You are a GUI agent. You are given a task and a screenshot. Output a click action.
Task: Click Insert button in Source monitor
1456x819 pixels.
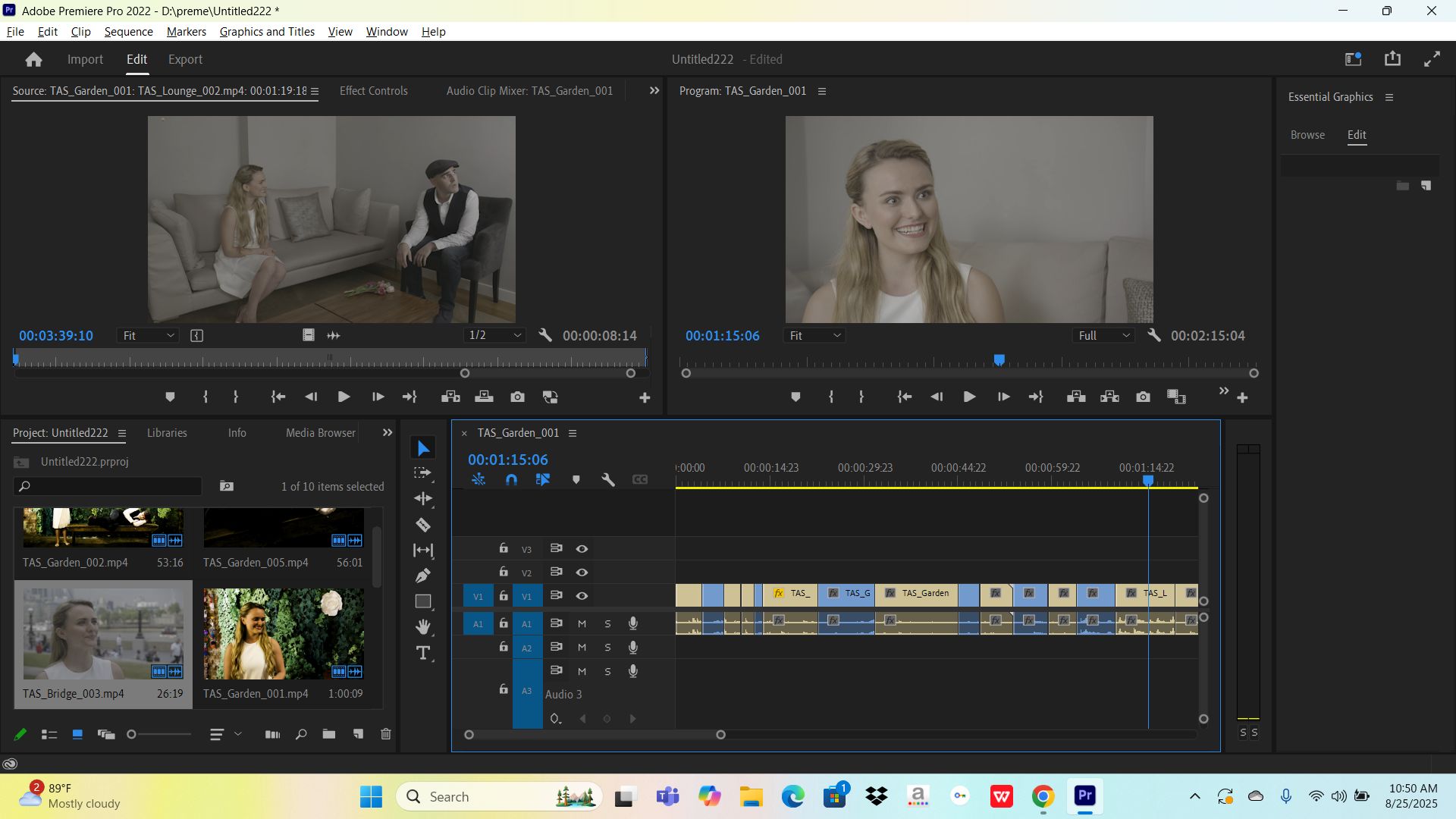450,397
